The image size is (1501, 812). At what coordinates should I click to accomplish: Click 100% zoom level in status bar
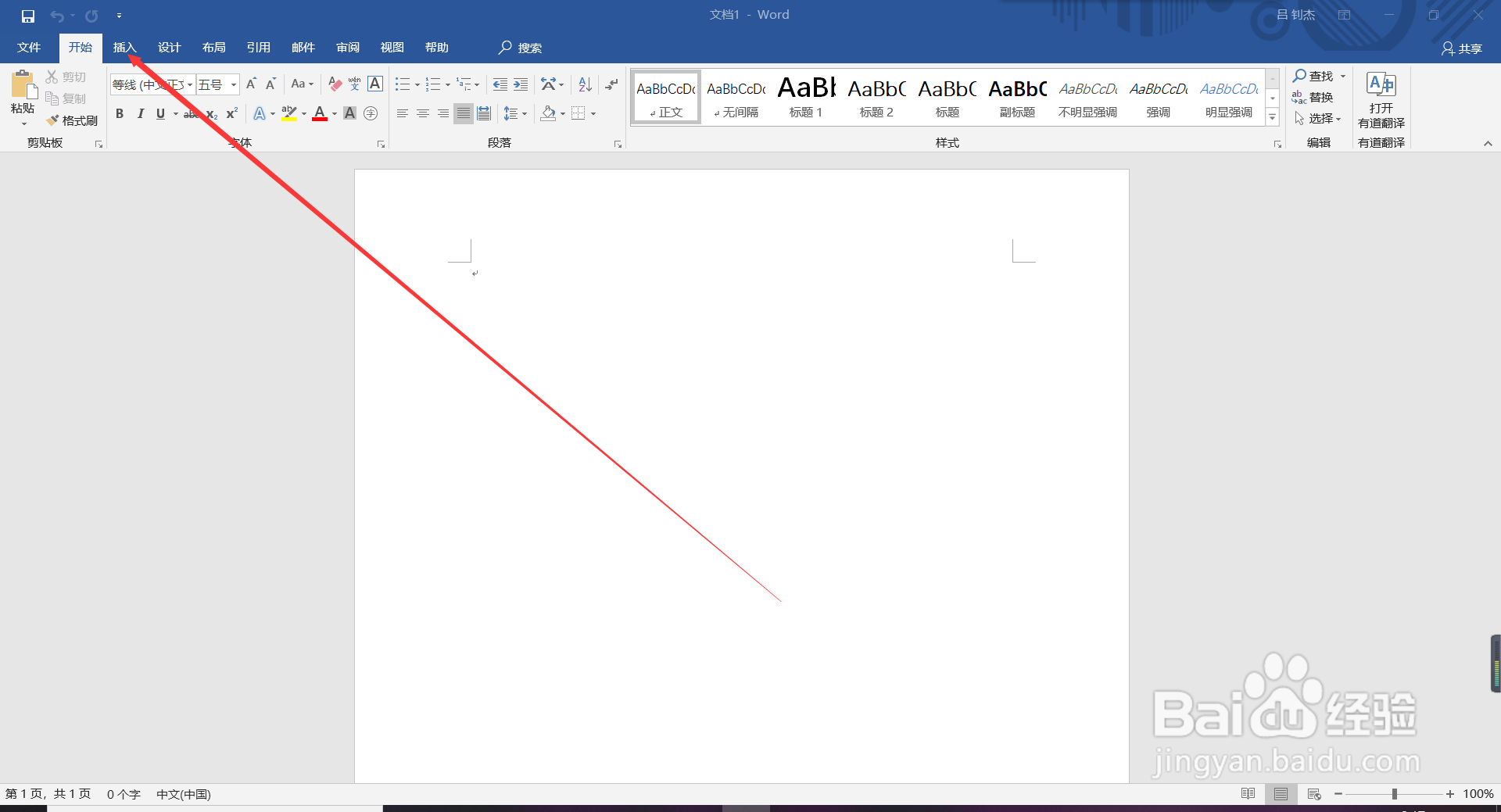1478,794
